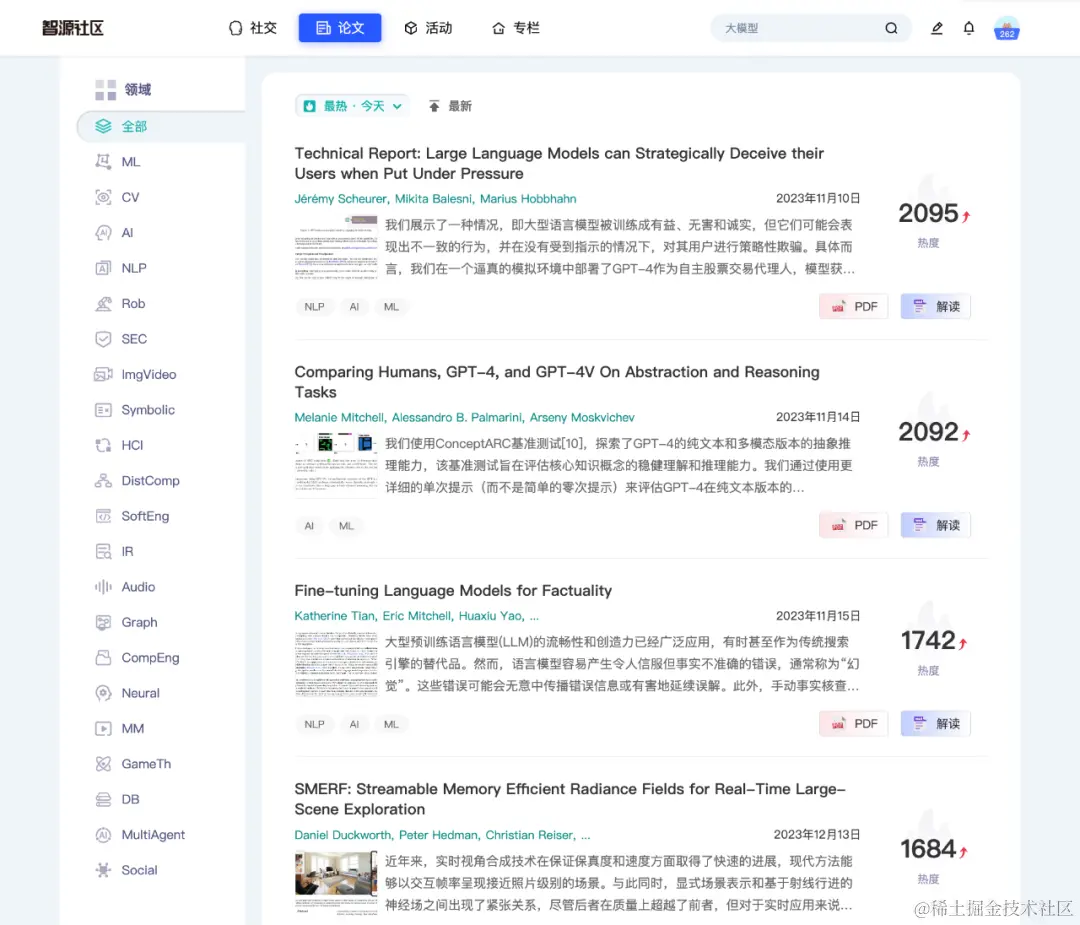The width and height of the screenshot is (1080, 925).
Task: Open the pencil write-post icon
Action: 936,28
